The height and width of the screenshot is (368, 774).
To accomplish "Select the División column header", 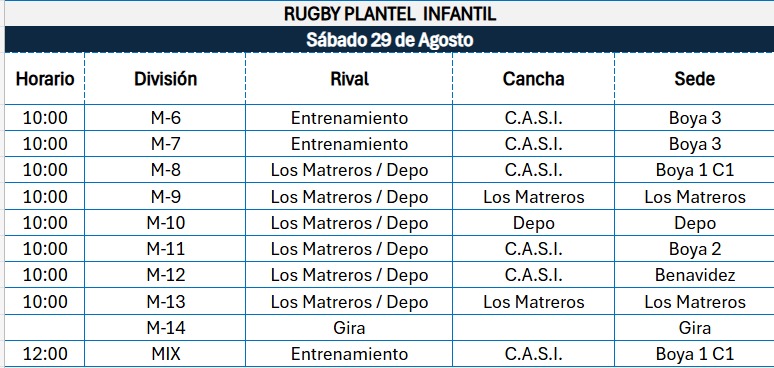I will [x=165, y=78].
